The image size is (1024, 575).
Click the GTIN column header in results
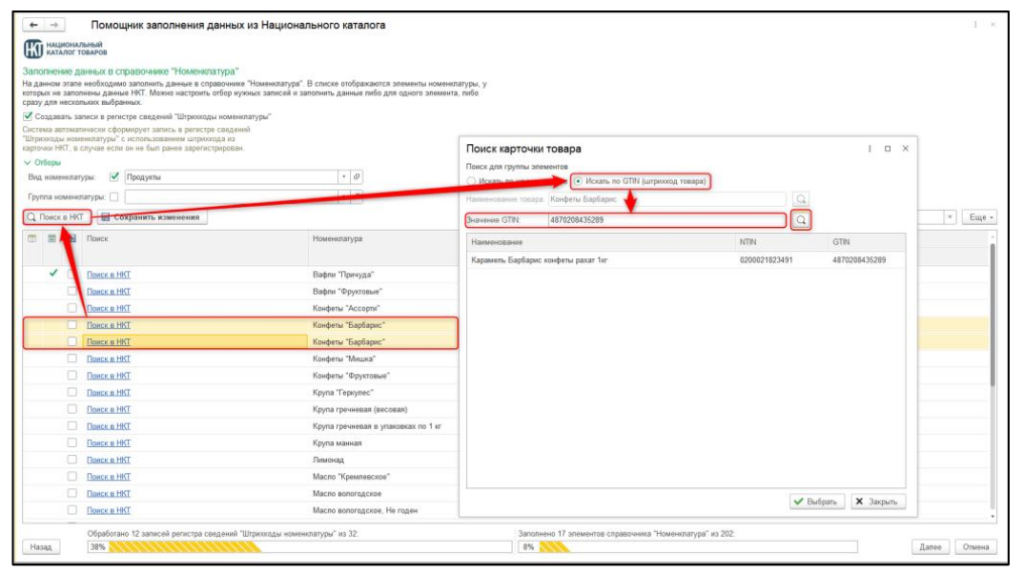tap(841, 242)
